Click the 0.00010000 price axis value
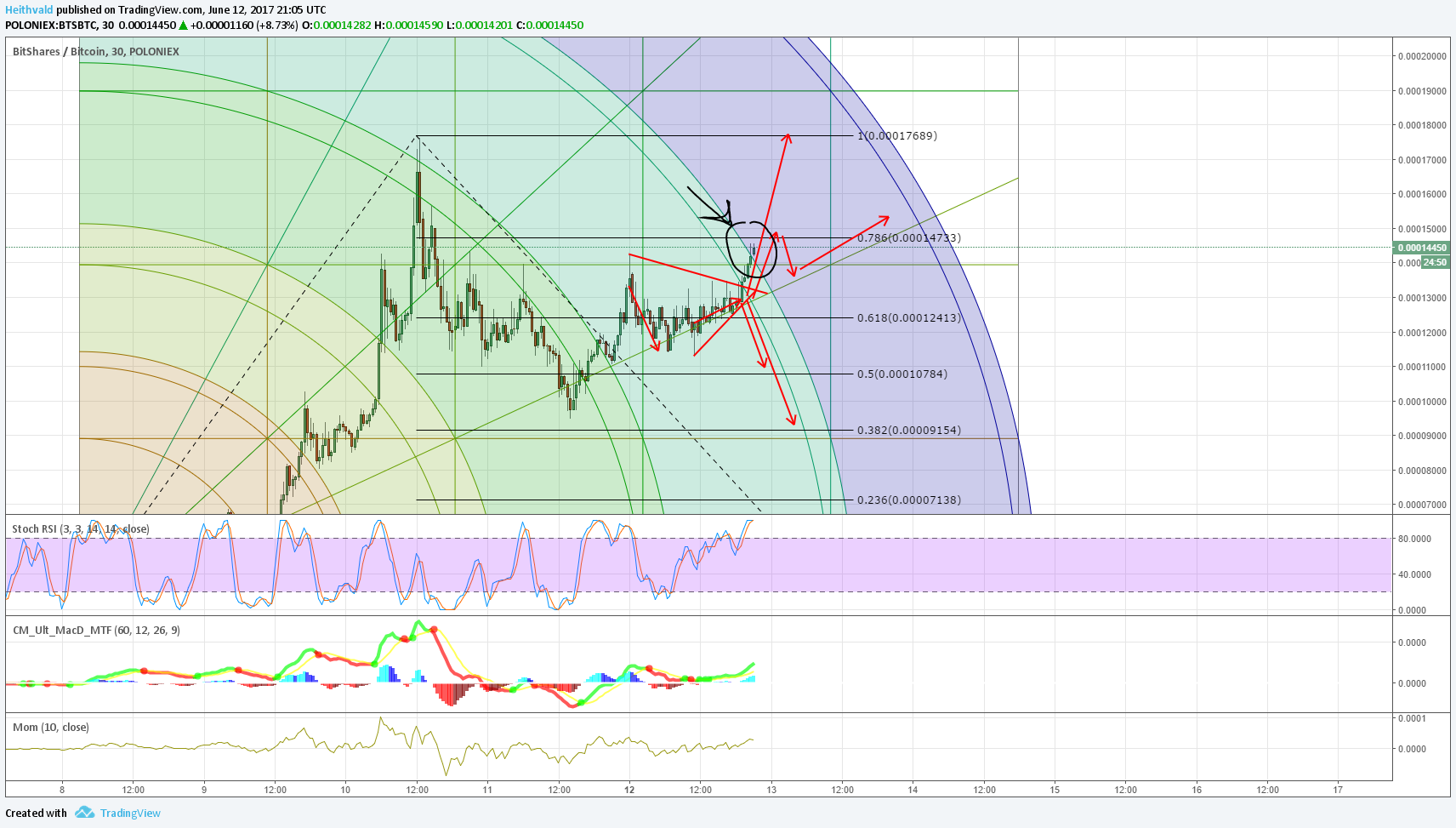Screen dimensions: 1456x828 pos(1422,402)
